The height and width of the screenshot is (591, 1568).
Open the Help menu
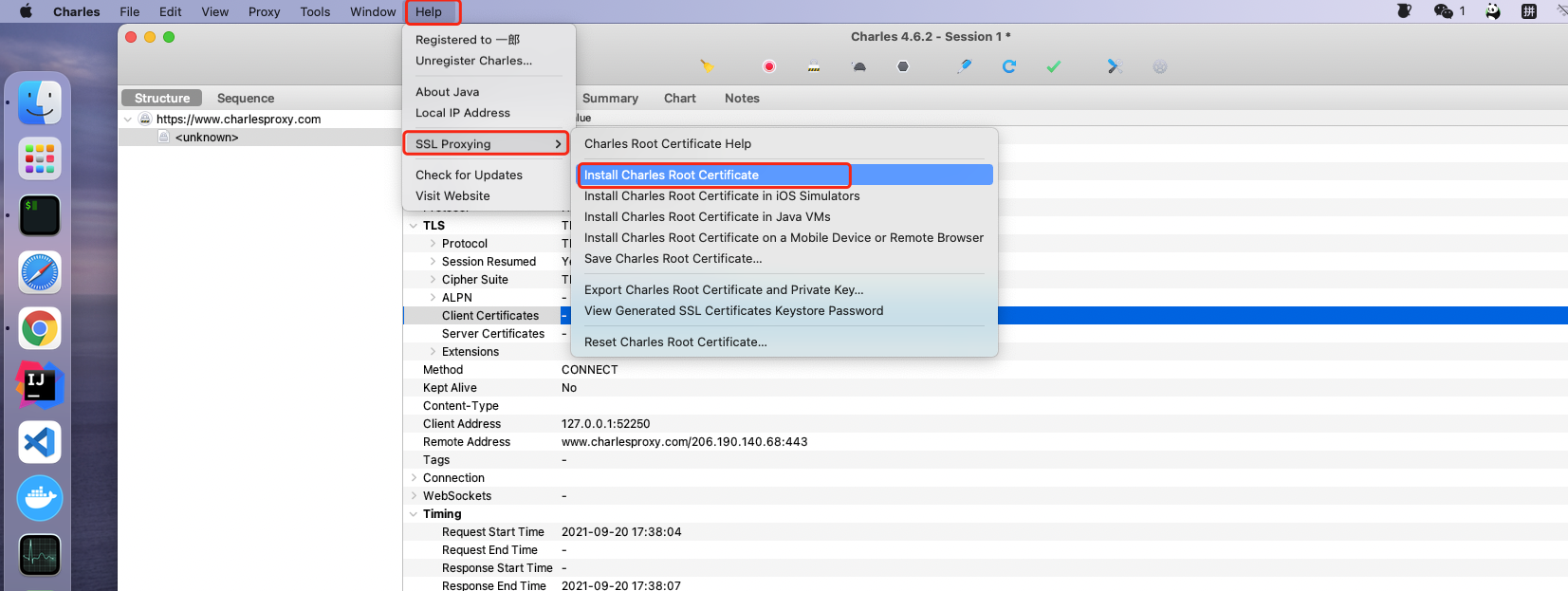pos(429,11)
